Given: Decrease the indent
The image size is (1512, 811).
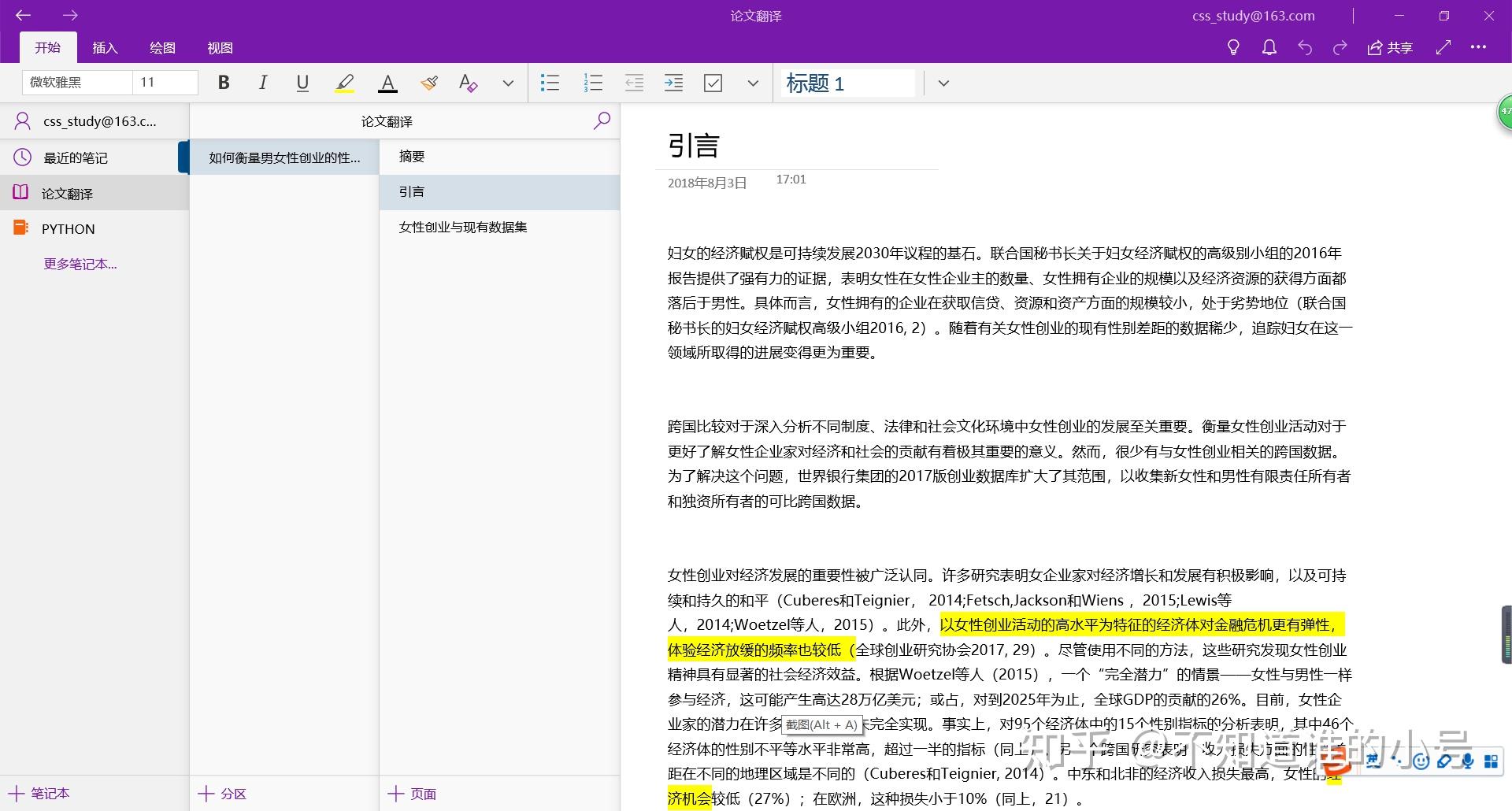Looking at the screenshot, I should [x=634, y=83].
